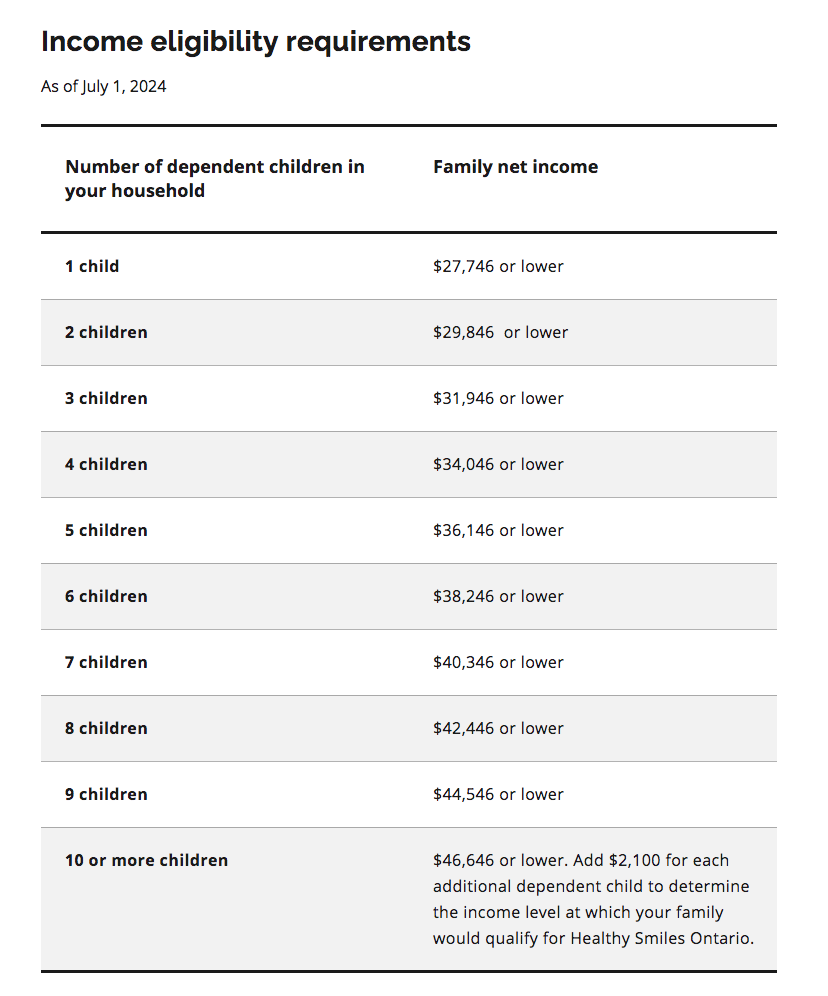
Task: Click the '10 or more children' row label
Action: click(146, 861)
